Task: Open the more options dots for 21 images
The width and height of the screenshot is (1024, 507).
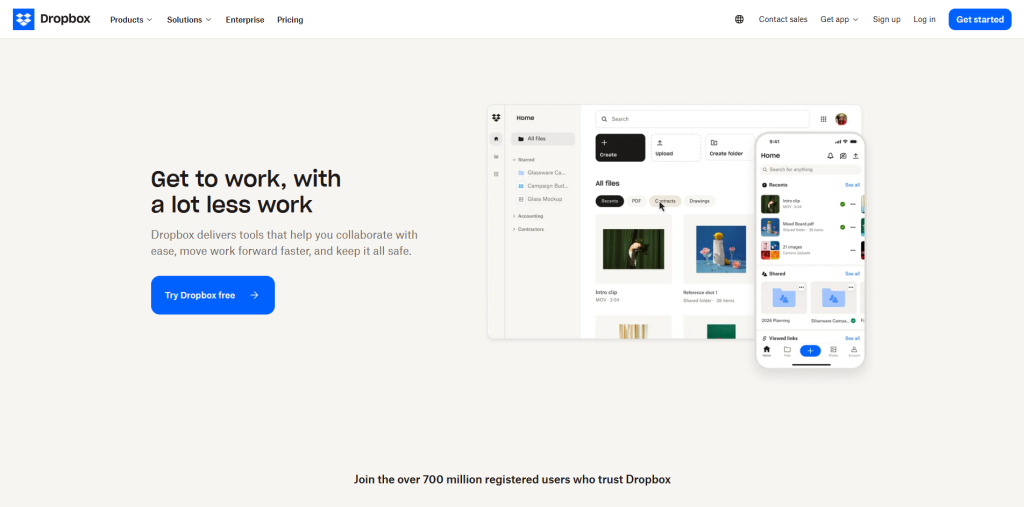Action: 852,250
